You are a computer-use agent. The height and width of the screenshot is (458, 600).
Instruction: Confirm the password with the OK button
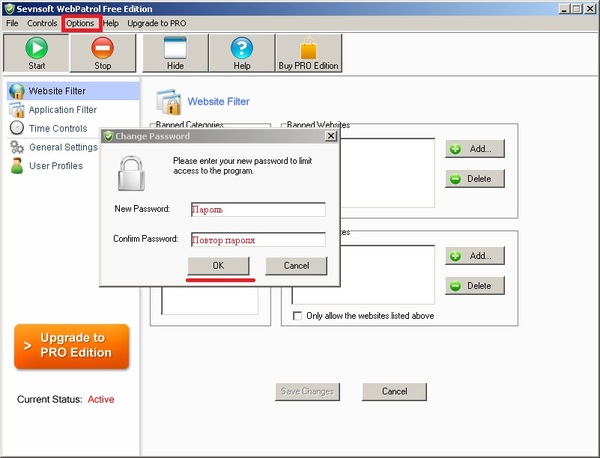[x=218, y=266]
